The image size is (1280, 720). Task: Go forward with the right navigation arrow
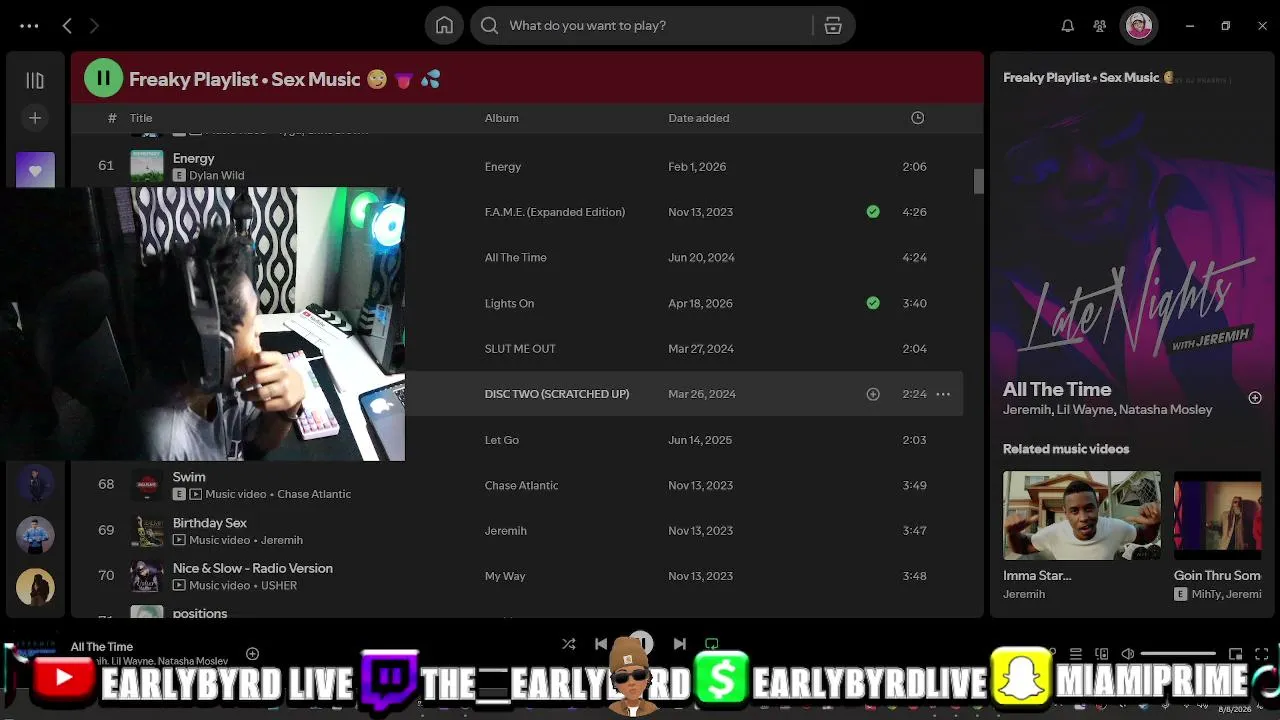pyautogui.click(x=94, y=26)
